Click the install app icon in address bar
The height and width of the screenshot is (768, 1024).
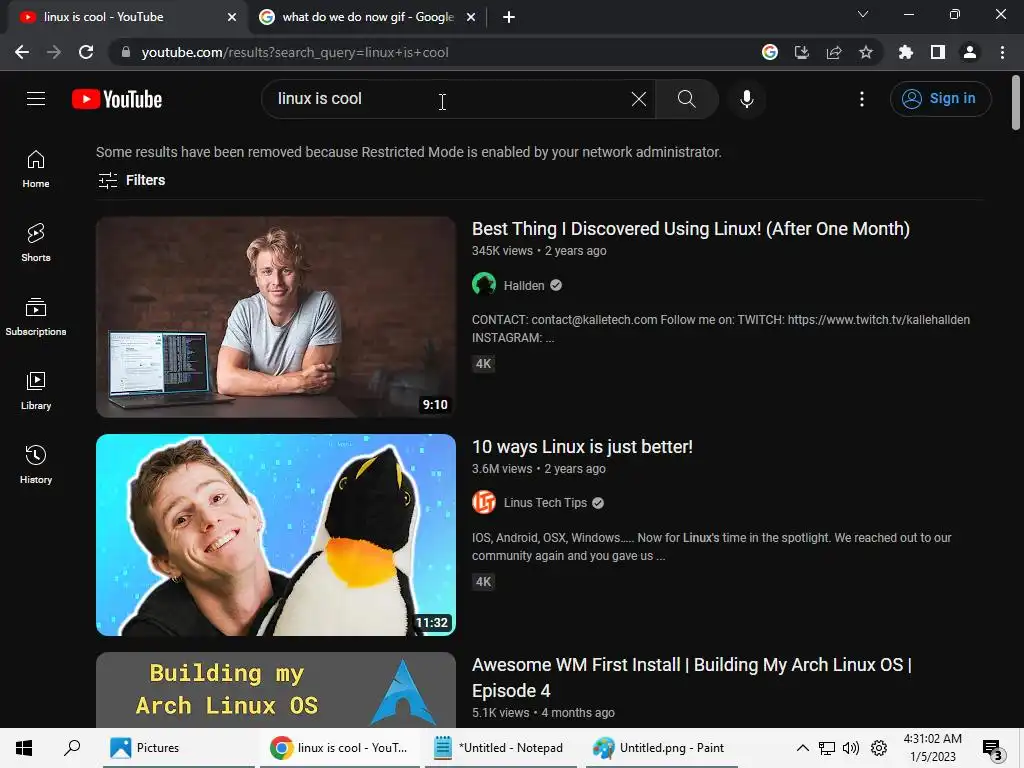click(x=802, y=52)
